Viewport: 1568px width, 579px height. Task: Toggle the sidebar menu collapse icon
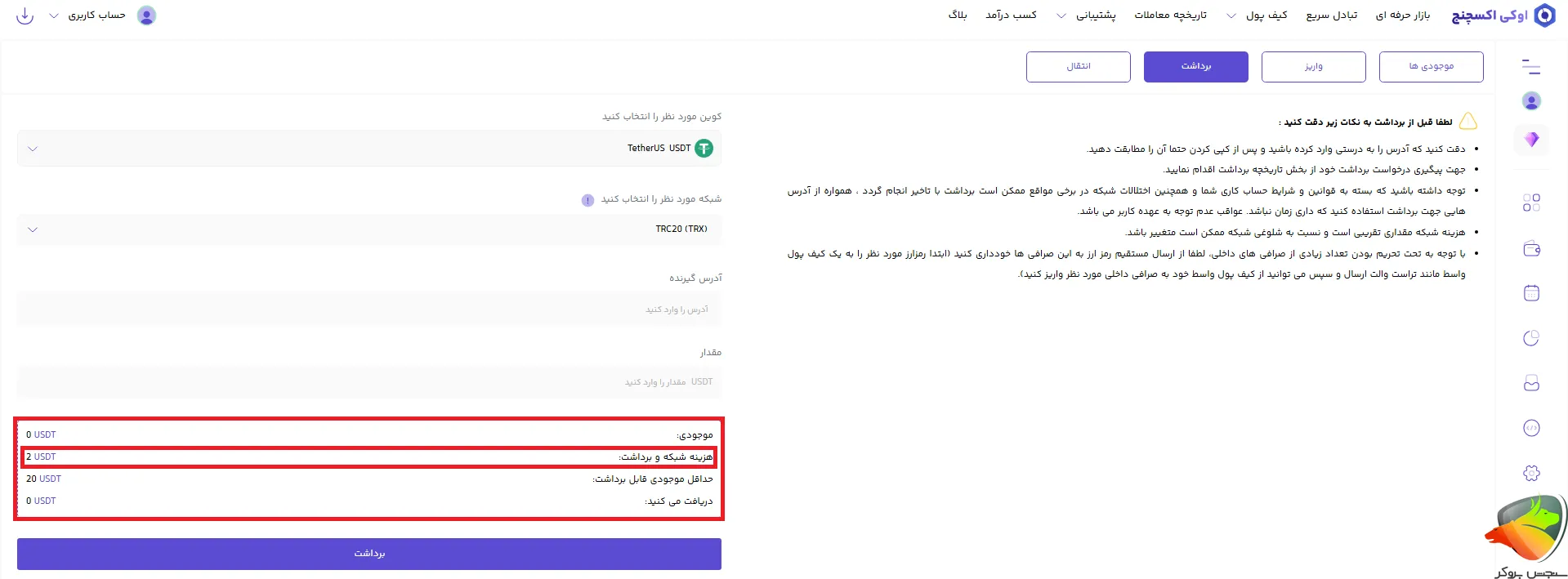point(1531,66)
